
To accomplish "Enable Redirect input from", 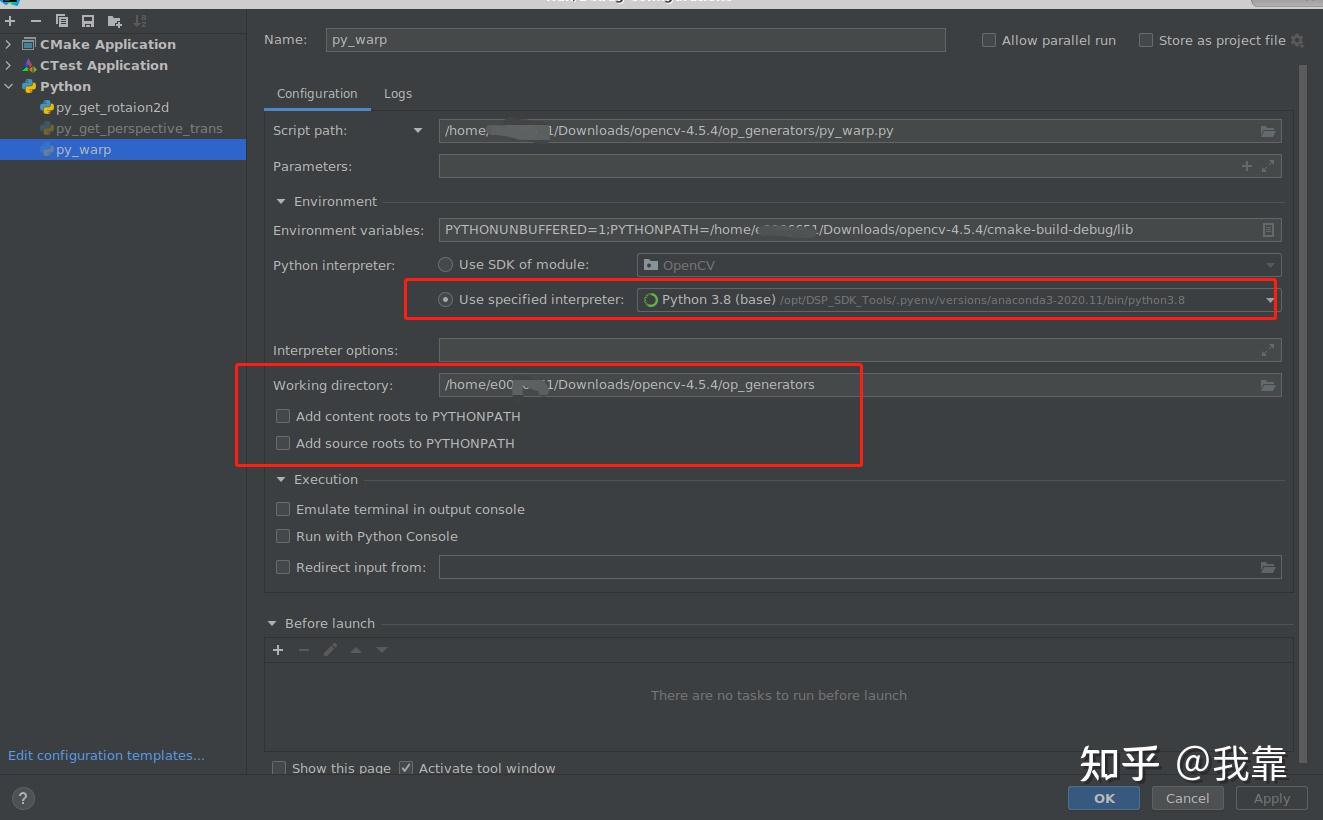I will pos(283,567).
